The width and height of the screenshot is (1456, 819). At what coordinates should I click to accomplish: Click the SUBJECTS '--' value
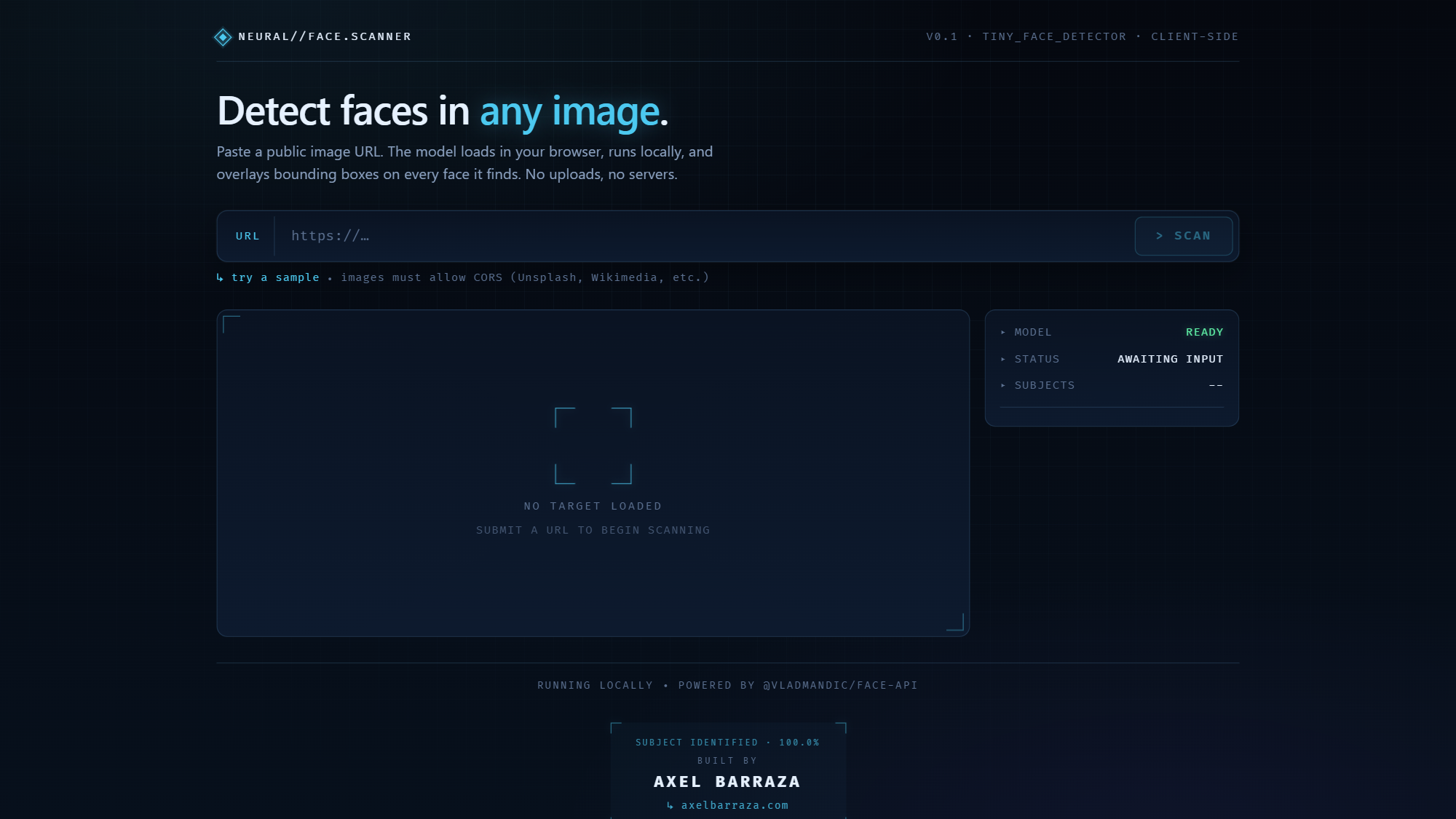[1216, 385]
